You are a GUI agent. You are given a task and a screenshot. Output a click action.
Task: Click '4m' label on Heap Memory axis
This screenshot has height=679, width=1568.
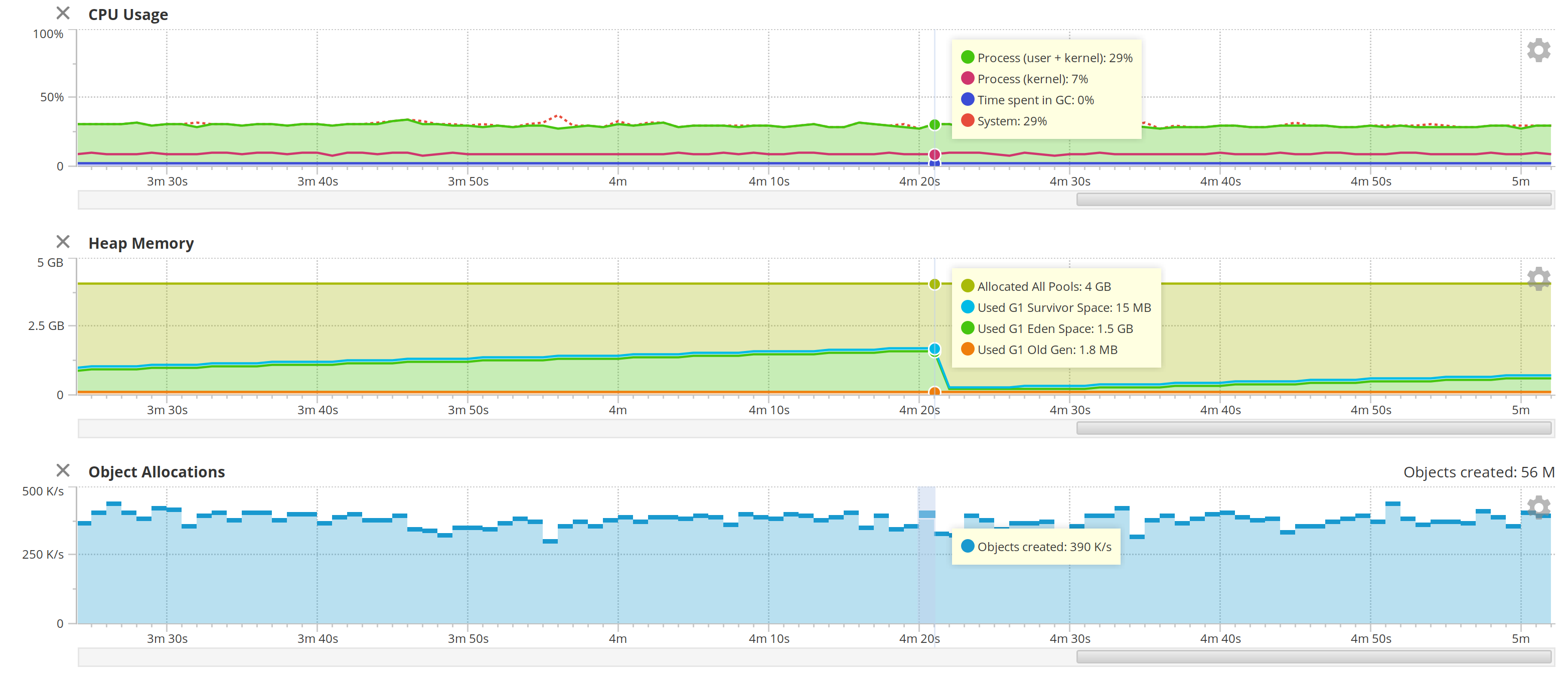click(x=618, y=410)
